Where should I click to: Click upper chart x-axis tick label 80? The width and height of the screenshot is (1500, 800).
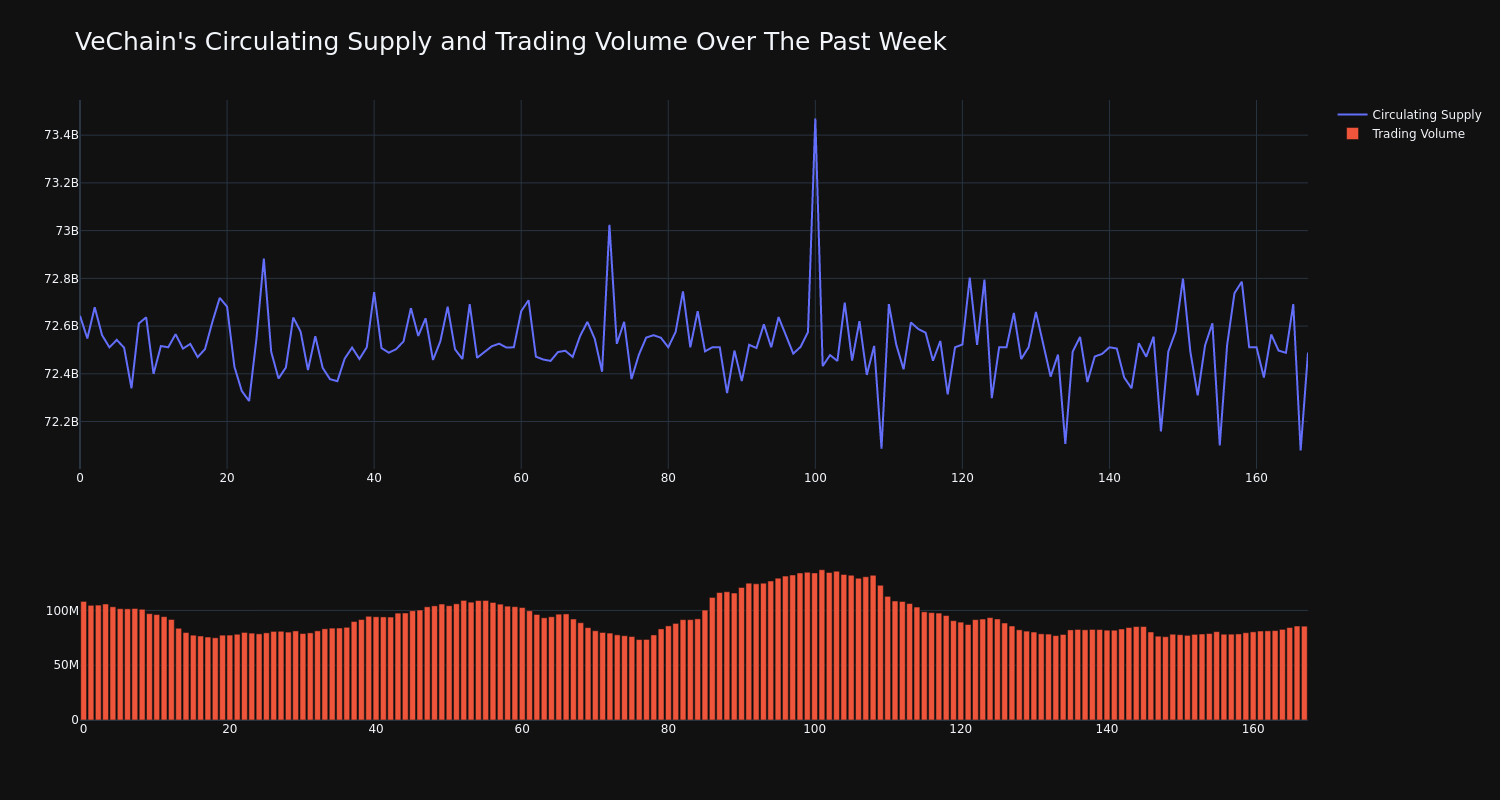coord(668,478)
